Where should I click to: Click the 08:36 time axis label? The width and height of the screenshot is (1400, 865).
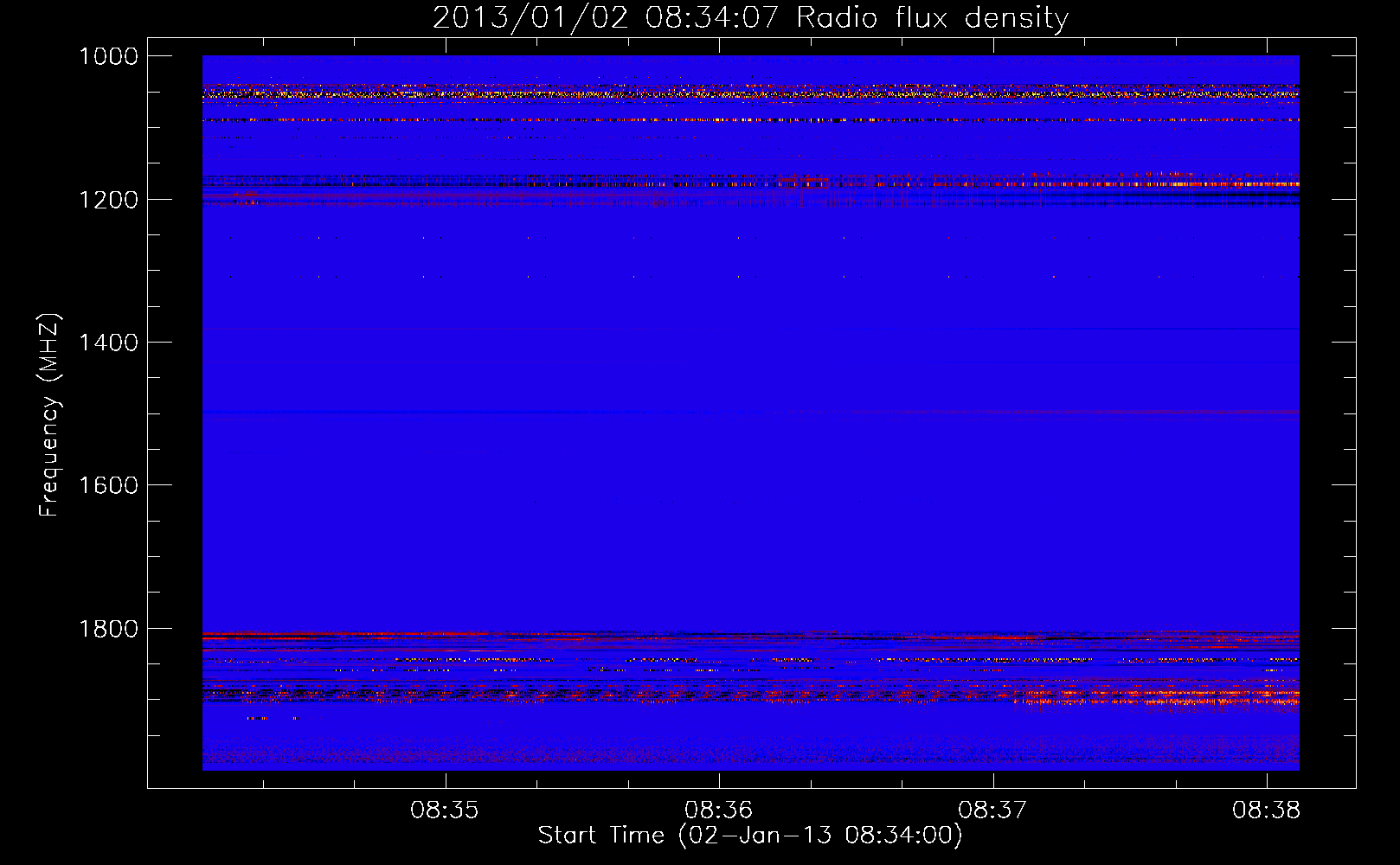tap(718, 810)
